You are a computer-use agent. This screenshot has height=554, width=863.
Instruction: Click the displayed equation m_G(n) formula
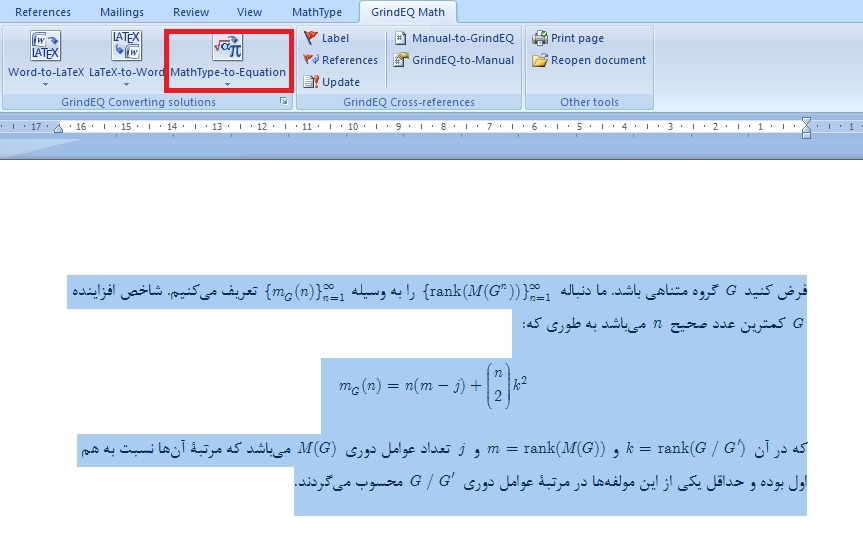pos(433,385)
